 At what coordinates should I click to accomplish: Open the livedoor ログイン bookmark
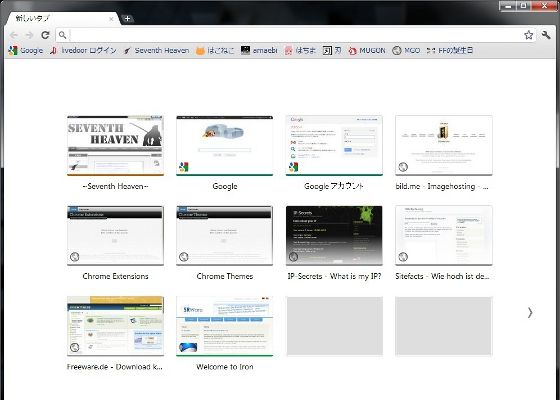tap(83, 51)
